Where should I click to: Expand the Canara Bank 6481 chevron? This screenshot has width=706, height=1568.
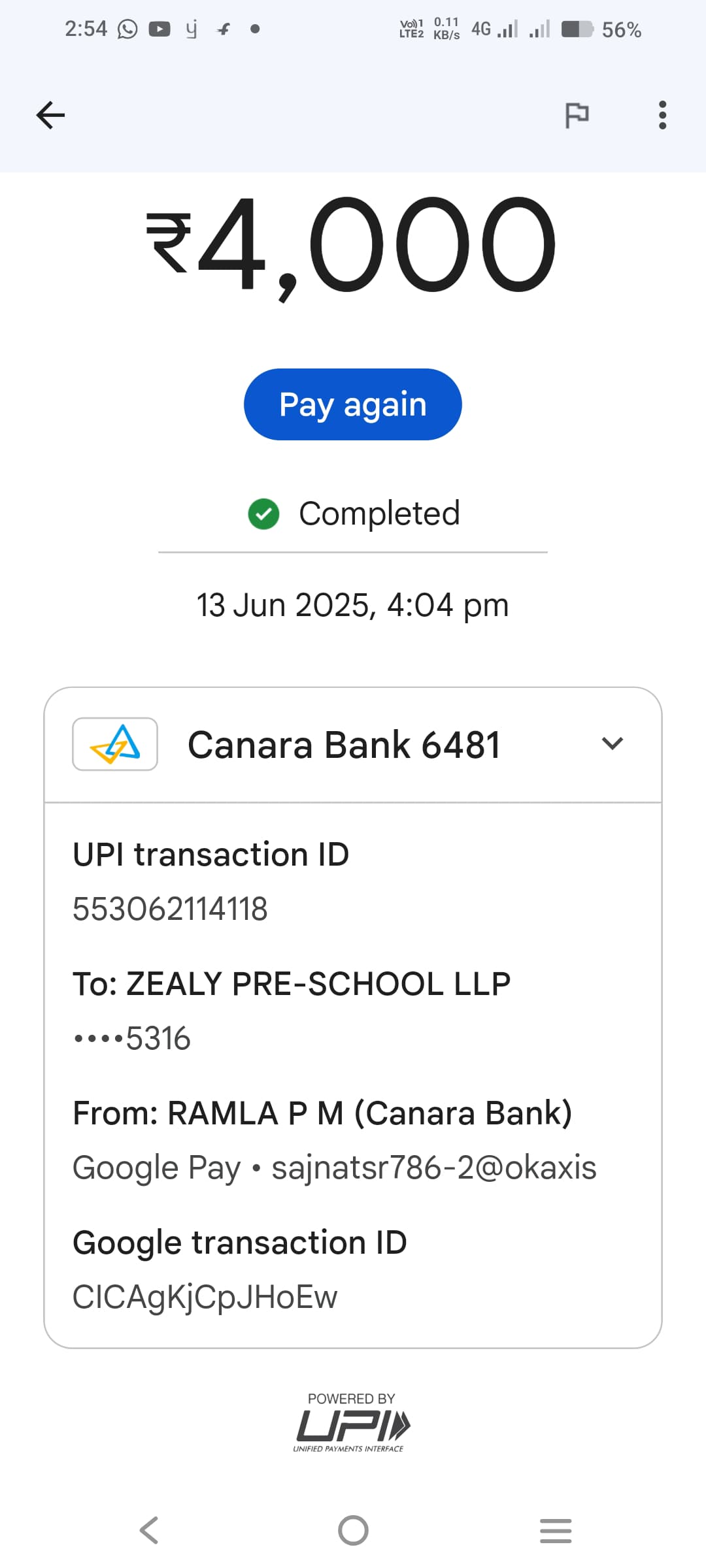tap(612, 743)
